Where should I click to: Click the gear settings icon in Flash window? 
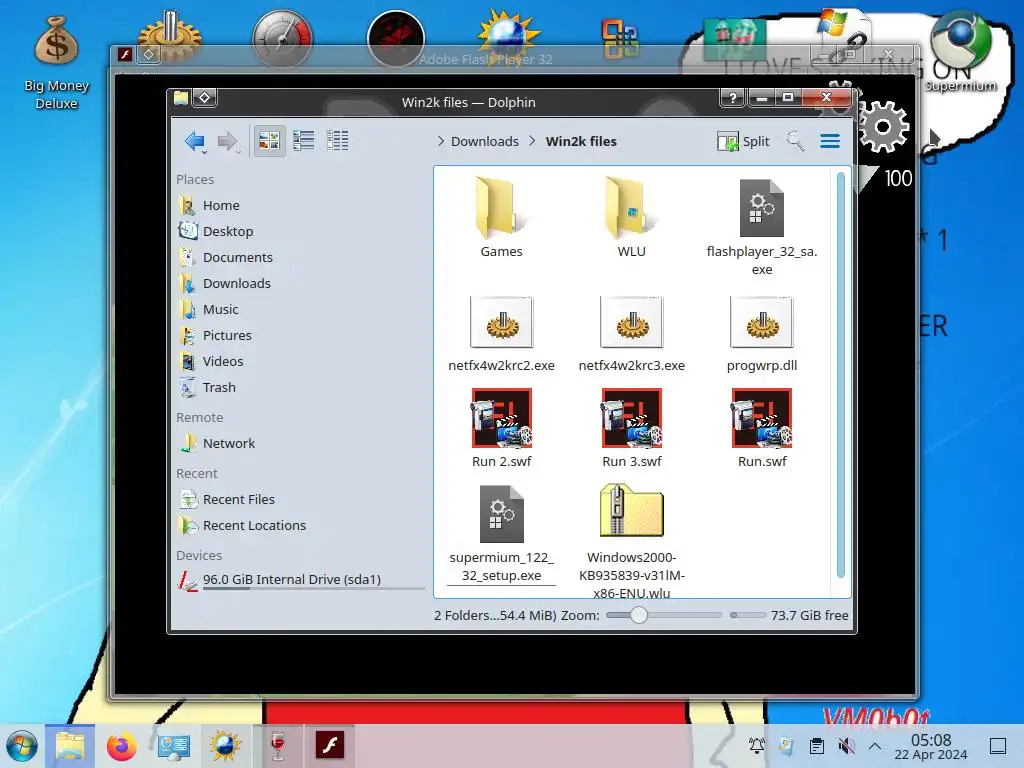click(883, 127)
